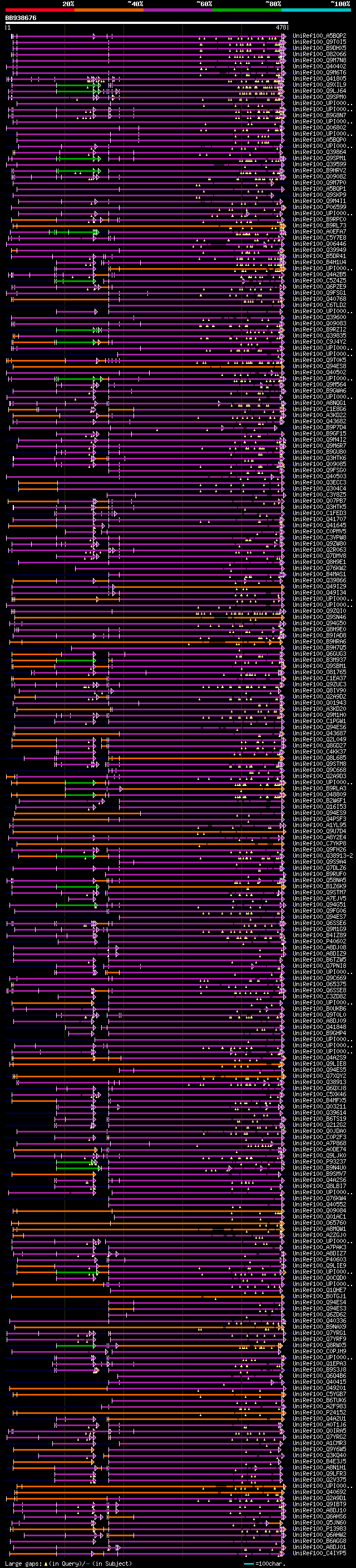Open hit UniRef100_A5BQP2

[319, 36]
